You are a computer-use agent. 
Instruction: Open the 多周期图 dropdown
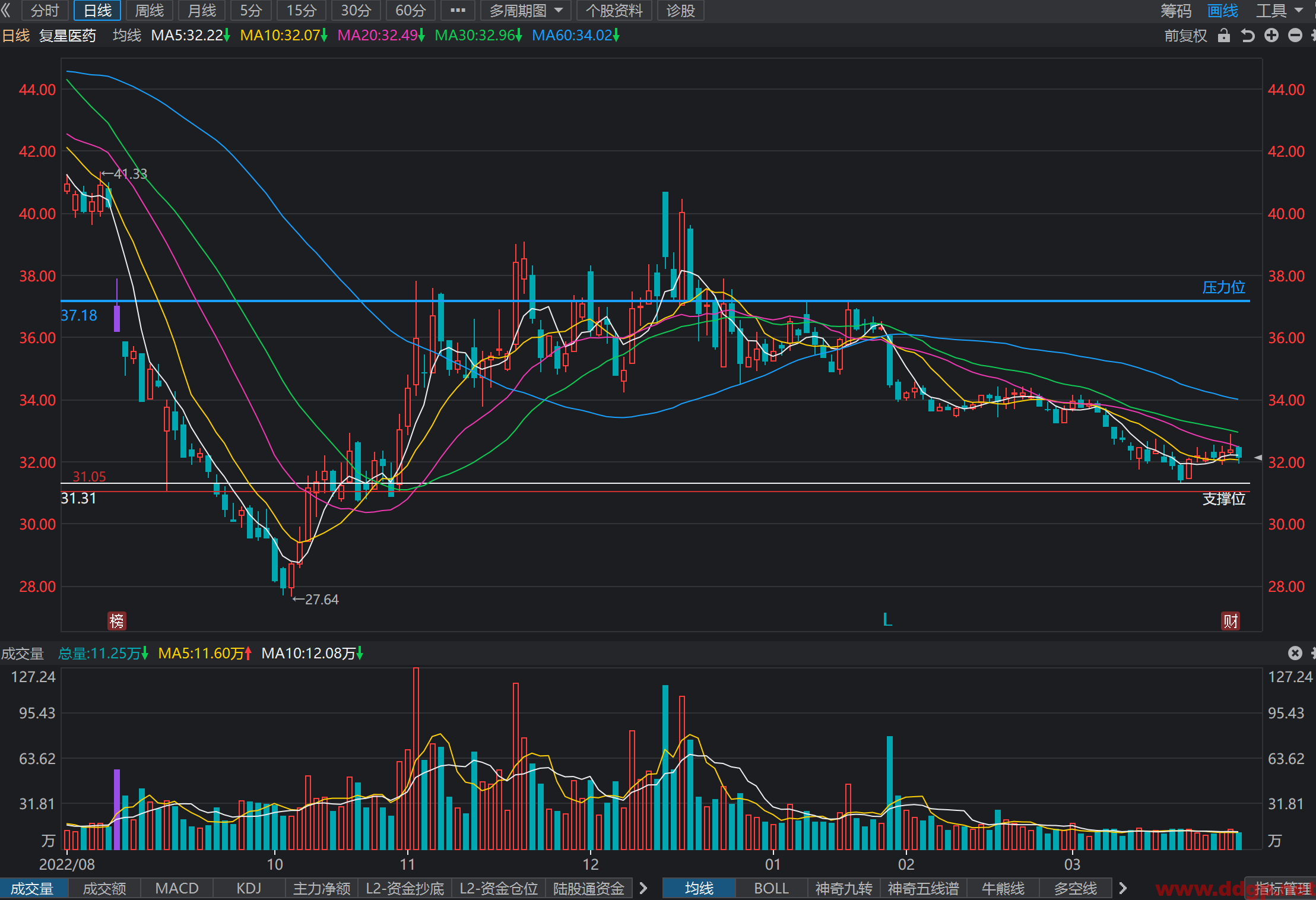(525, 10)
